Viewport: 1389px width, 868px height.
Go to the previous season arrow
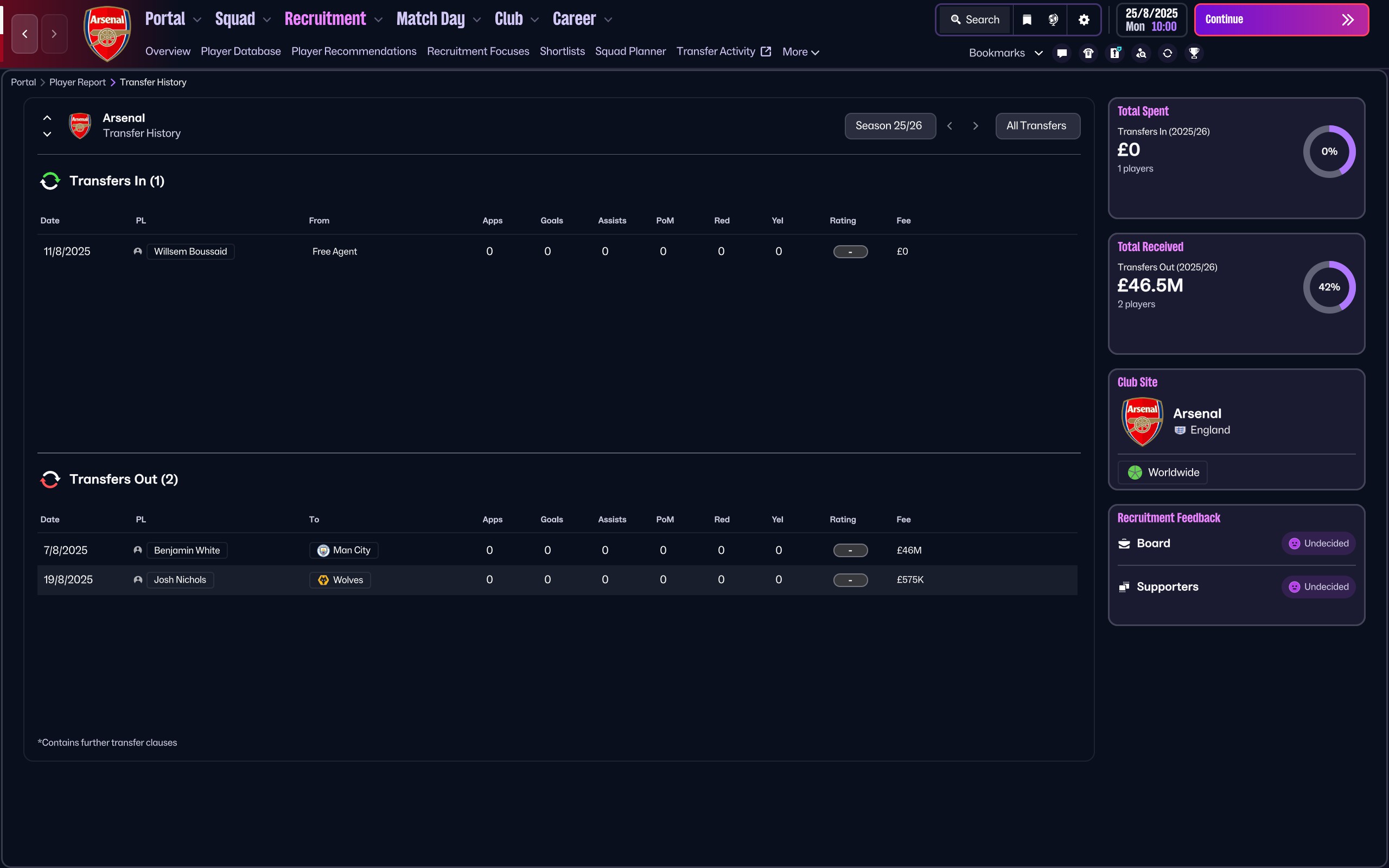tap(950, 126)
